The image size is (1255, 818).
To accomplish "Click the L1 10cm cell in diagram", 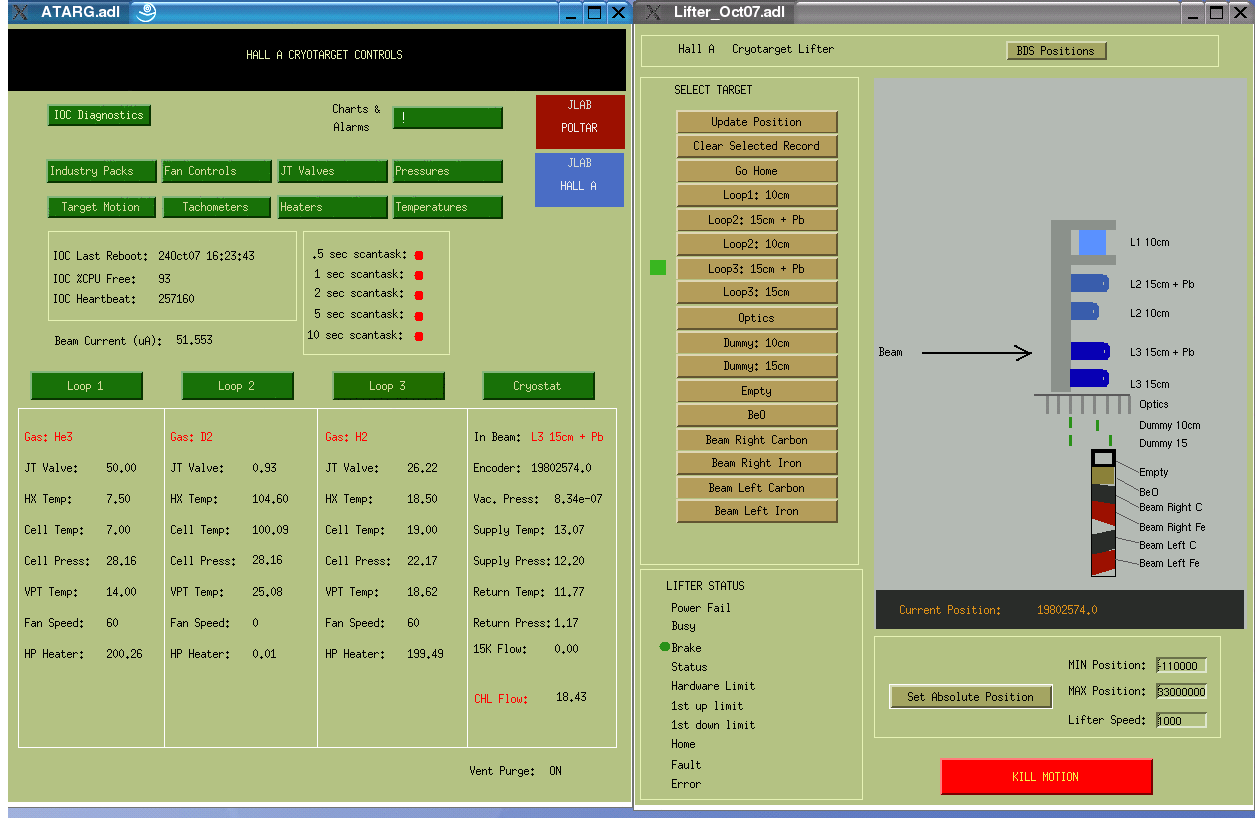I will point(1092,242).
